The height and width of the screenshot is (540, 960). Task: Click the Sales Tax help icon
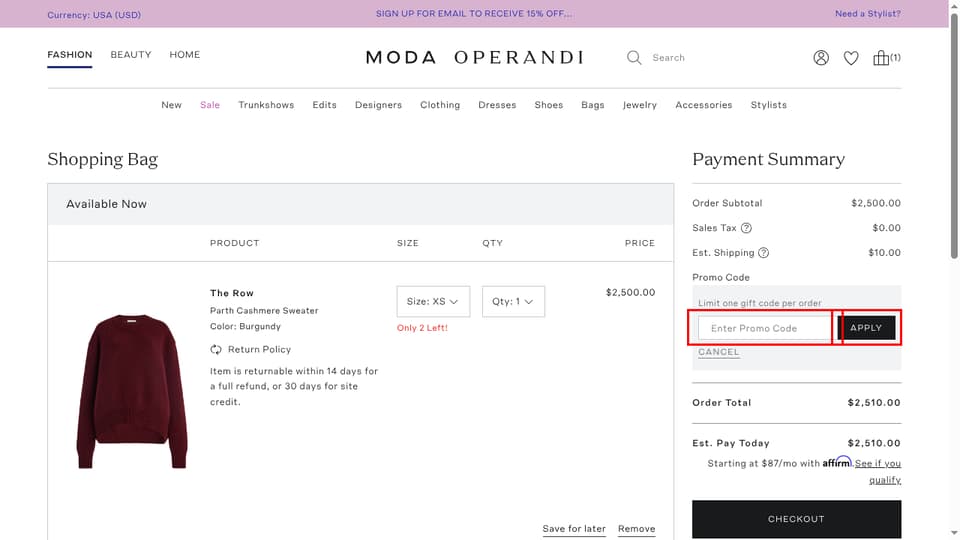[746, 228]
